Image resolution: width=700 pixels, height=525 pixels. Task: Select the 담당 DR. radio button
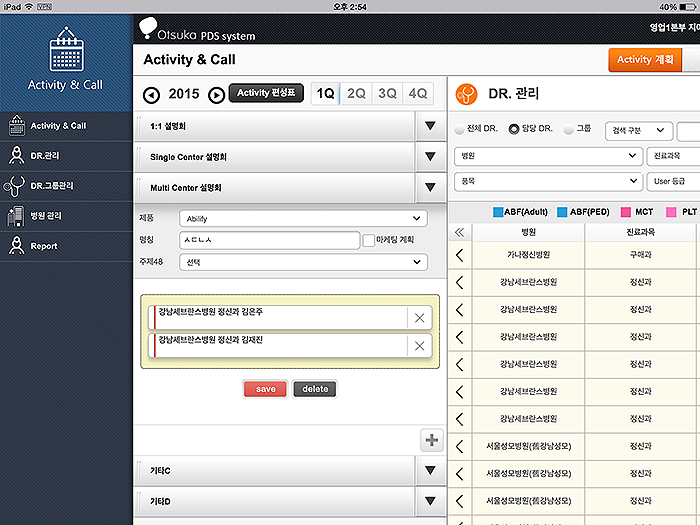[514, 129]
